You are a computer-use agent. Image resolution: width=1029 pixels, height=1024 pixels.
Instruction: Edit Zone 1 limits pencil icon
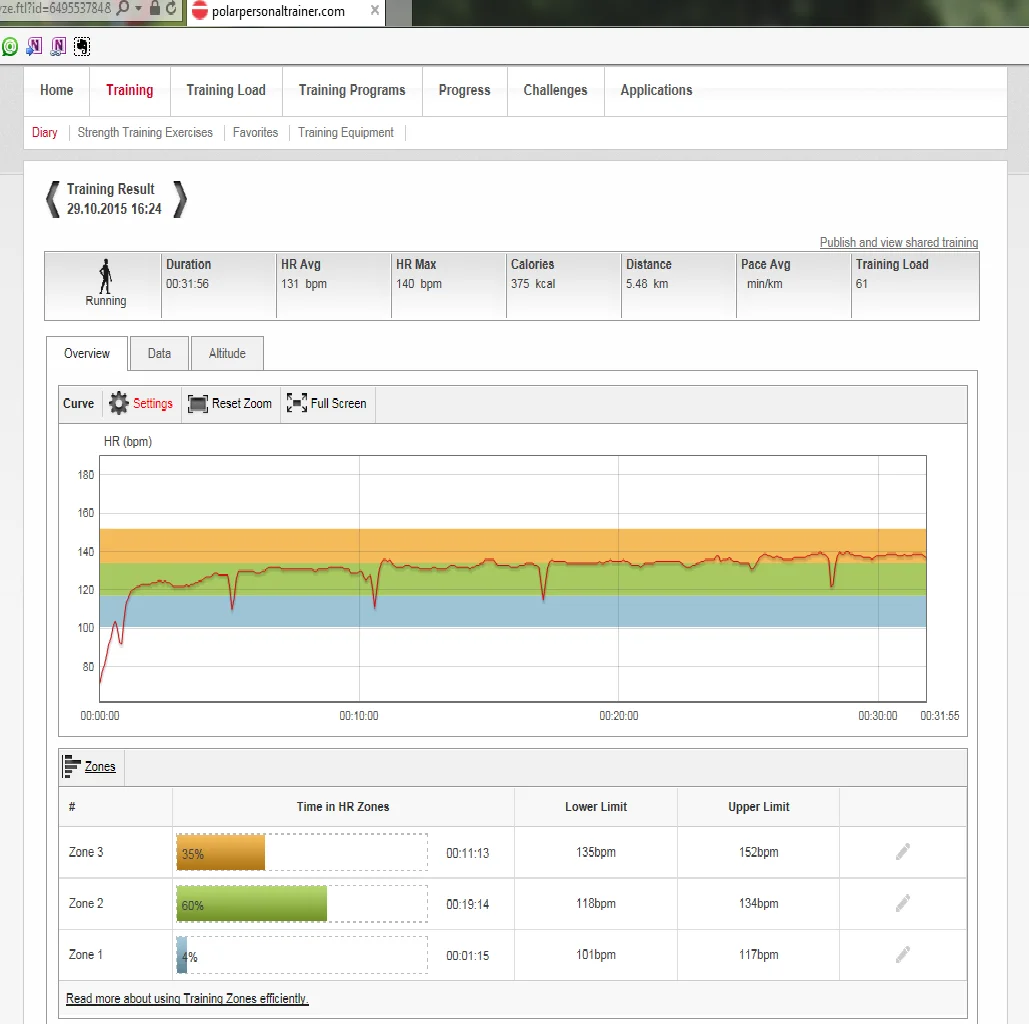pos(903,954)
